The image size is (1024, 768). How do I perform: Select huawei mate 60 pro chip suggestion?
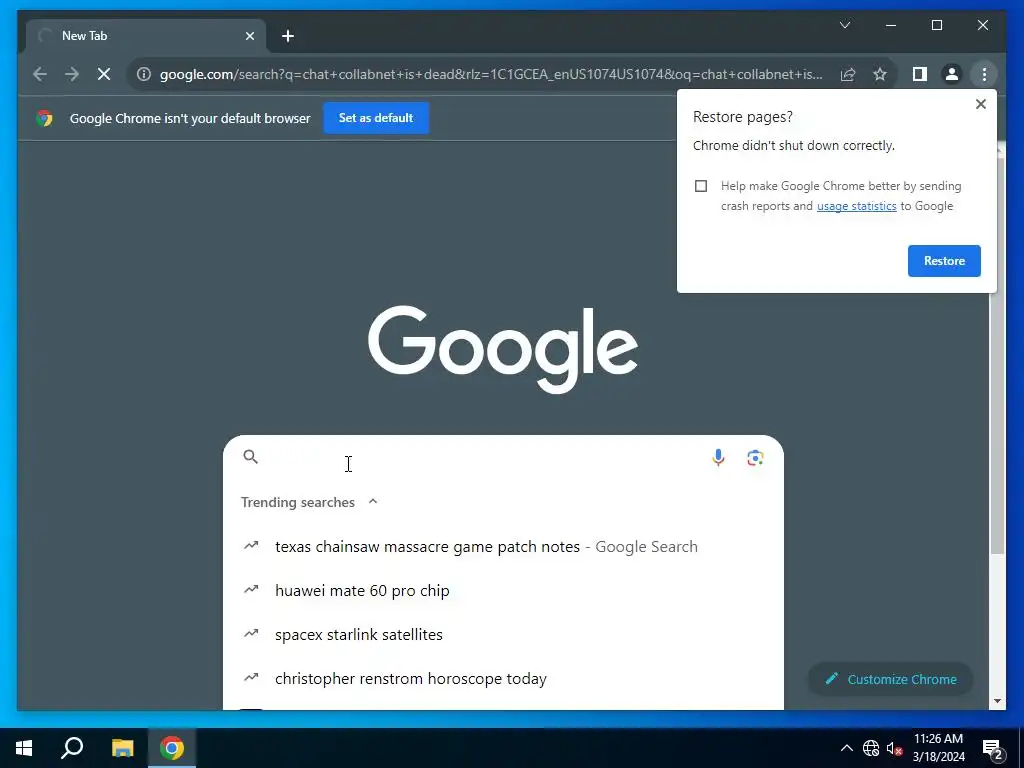point(503,590)
